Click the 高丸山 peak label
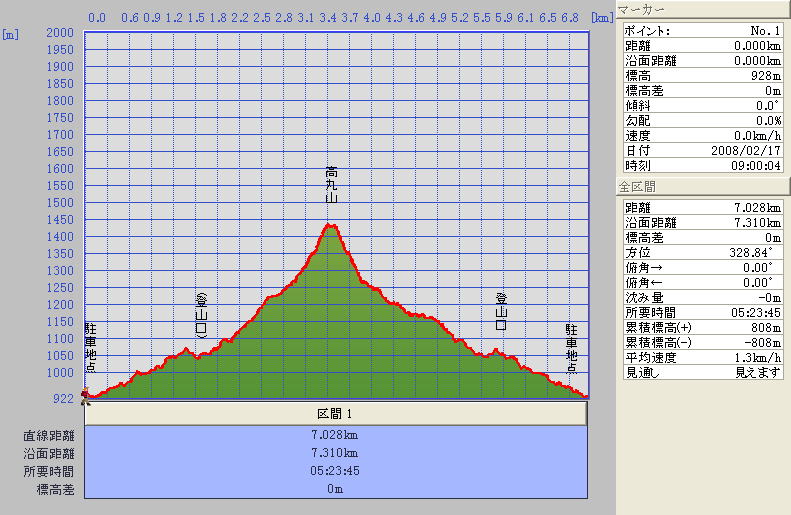The image size is (791, 515). click(331, 185)
